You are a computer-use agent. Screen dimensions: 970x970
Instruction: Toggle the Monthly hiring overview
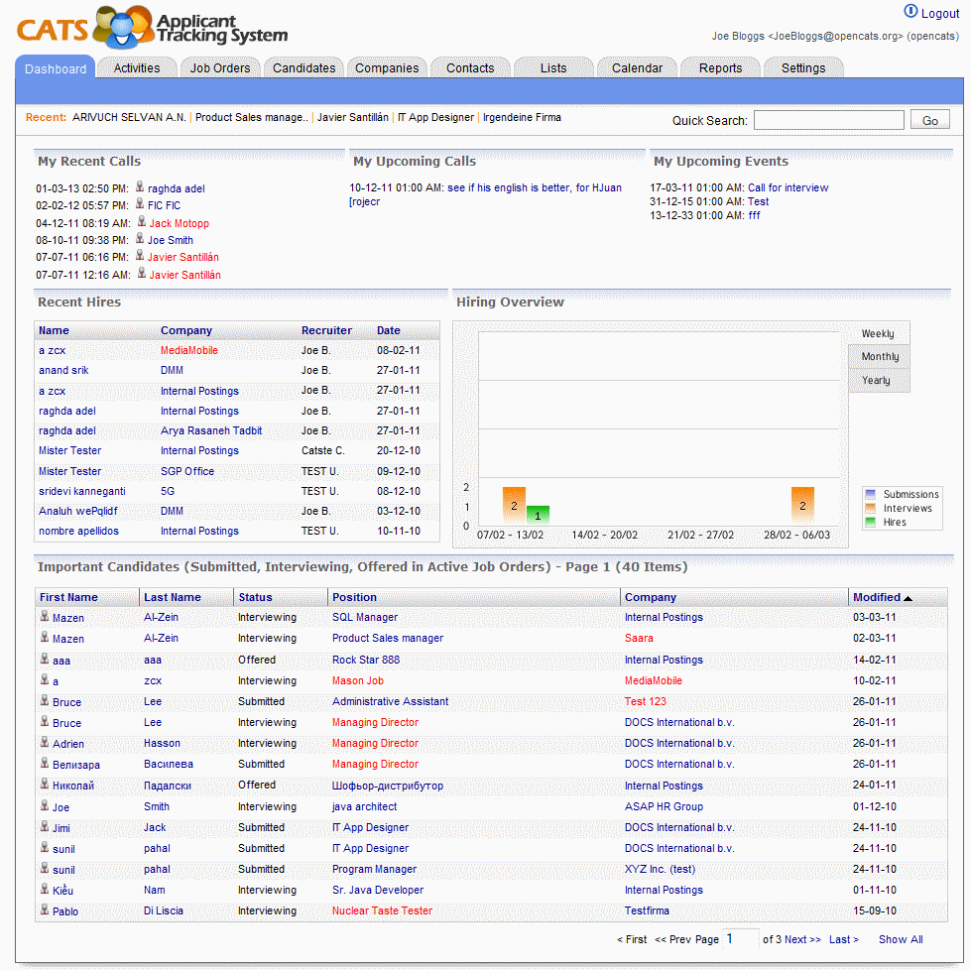879,356
